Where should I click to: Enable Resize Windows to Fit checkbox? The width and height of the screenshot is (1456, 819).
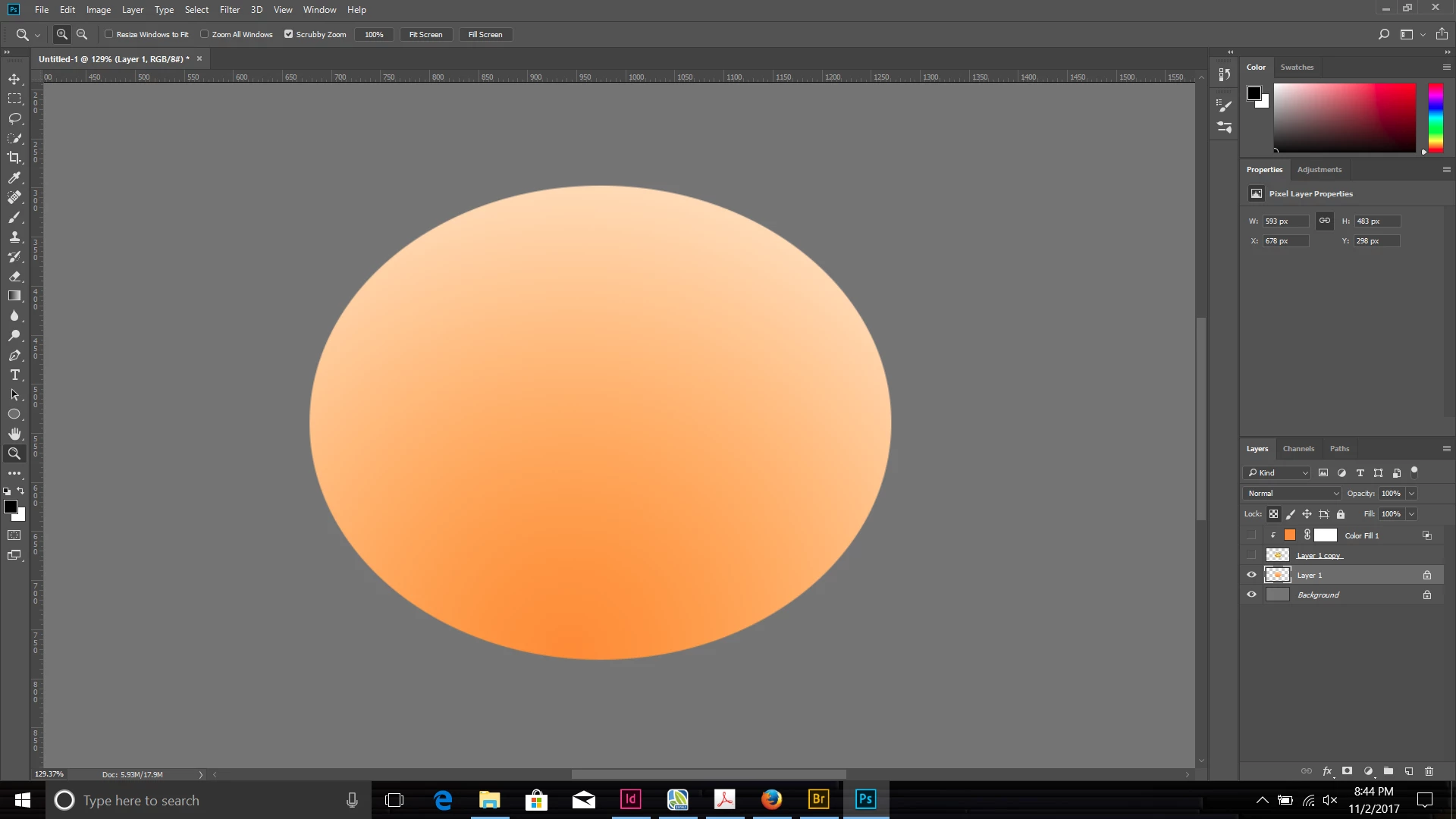point(109,34)
